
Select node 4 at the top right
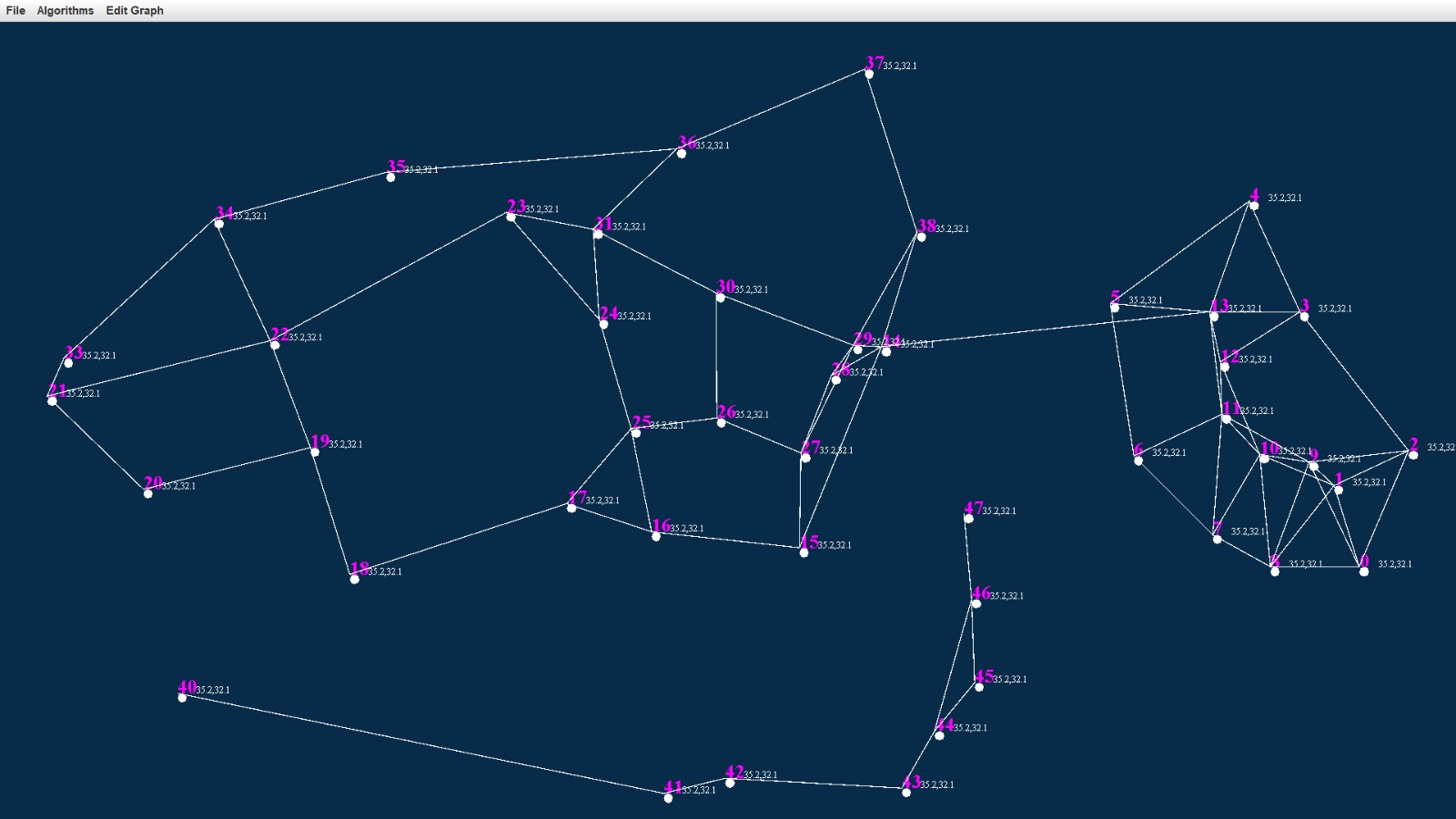1256,204
